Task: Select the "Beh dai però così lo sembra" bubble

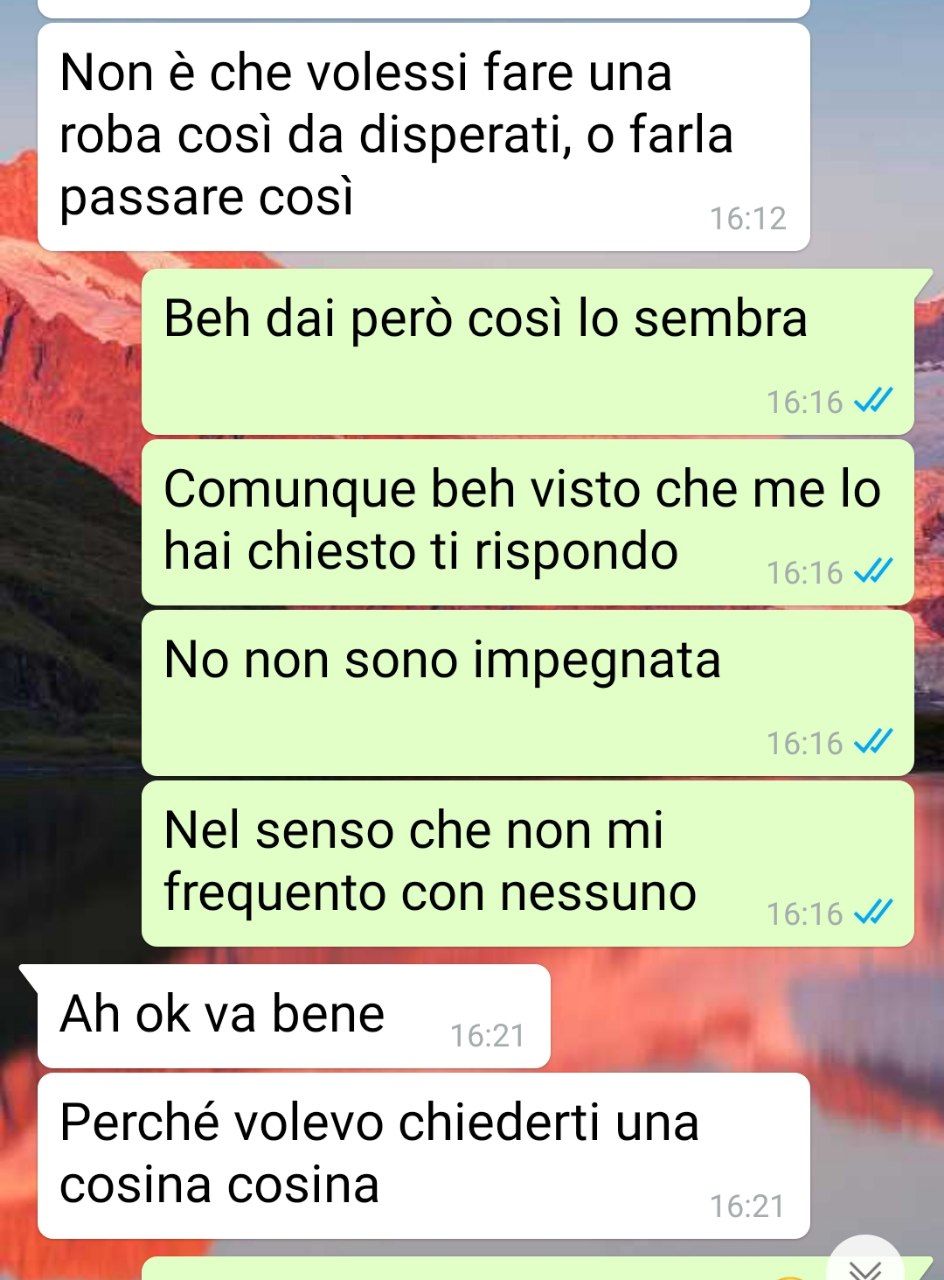Action: (x=528, y=351)
